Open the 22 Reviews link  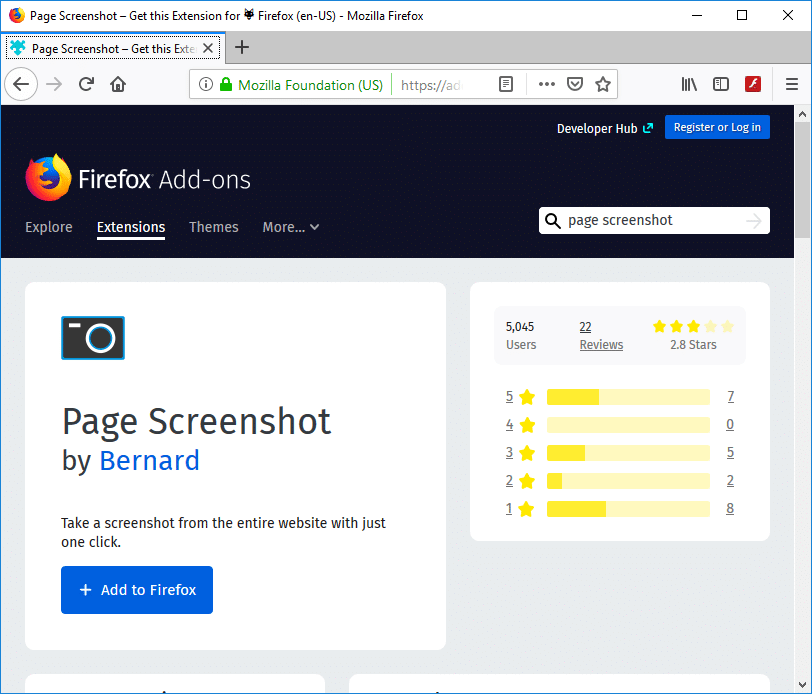[x=600, y=335]
